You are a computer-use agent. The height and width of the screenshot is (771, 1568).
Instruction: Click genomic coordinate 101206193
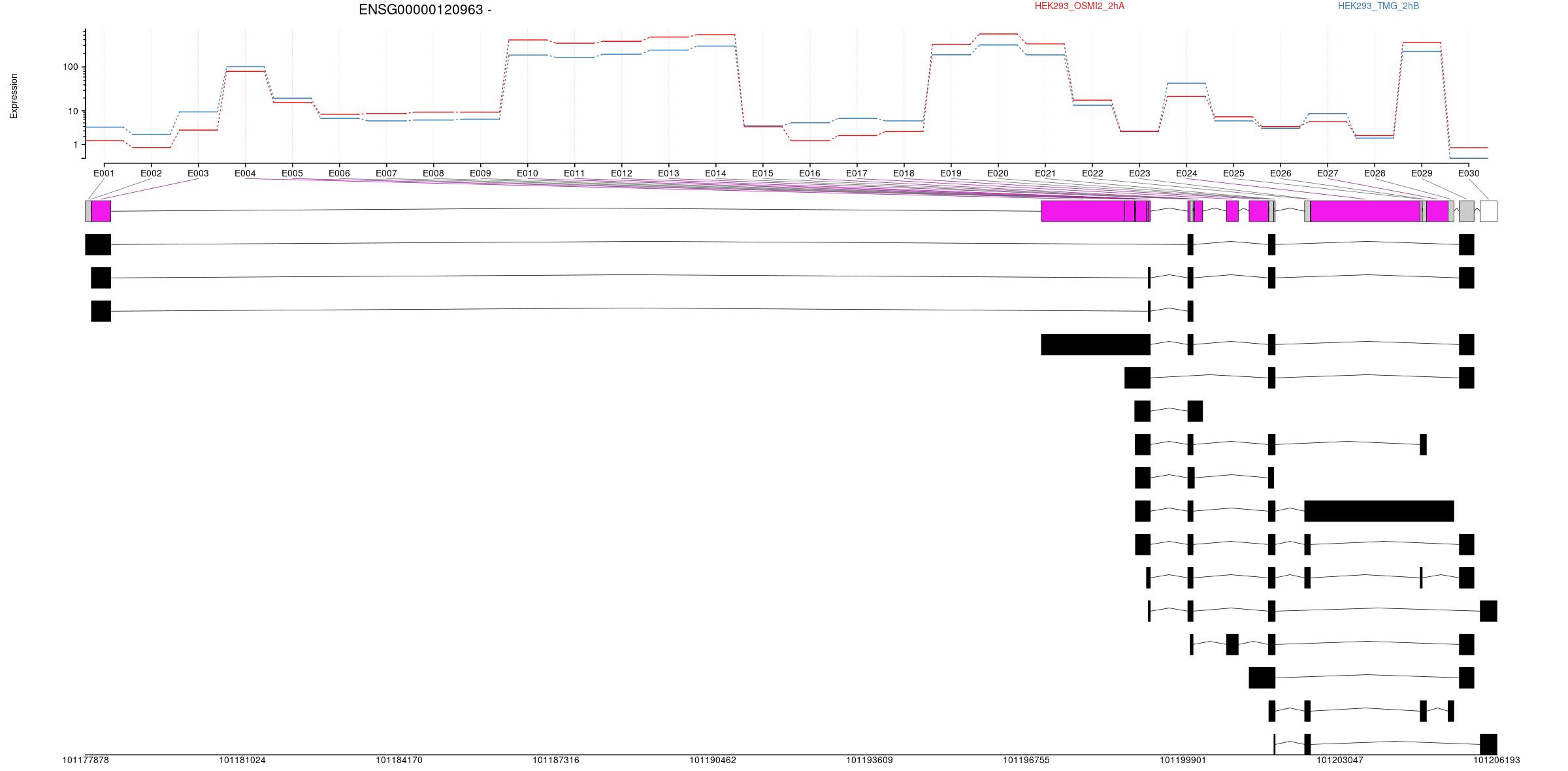click(x=1497, y=760)
